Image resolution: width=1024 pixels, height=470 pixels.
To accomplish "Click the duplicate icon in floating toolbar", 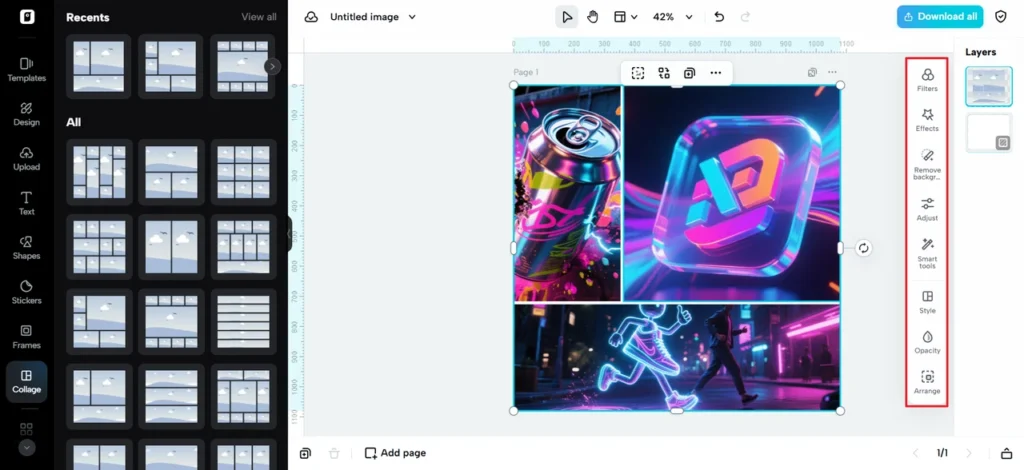I will click(x=690, y=73).
